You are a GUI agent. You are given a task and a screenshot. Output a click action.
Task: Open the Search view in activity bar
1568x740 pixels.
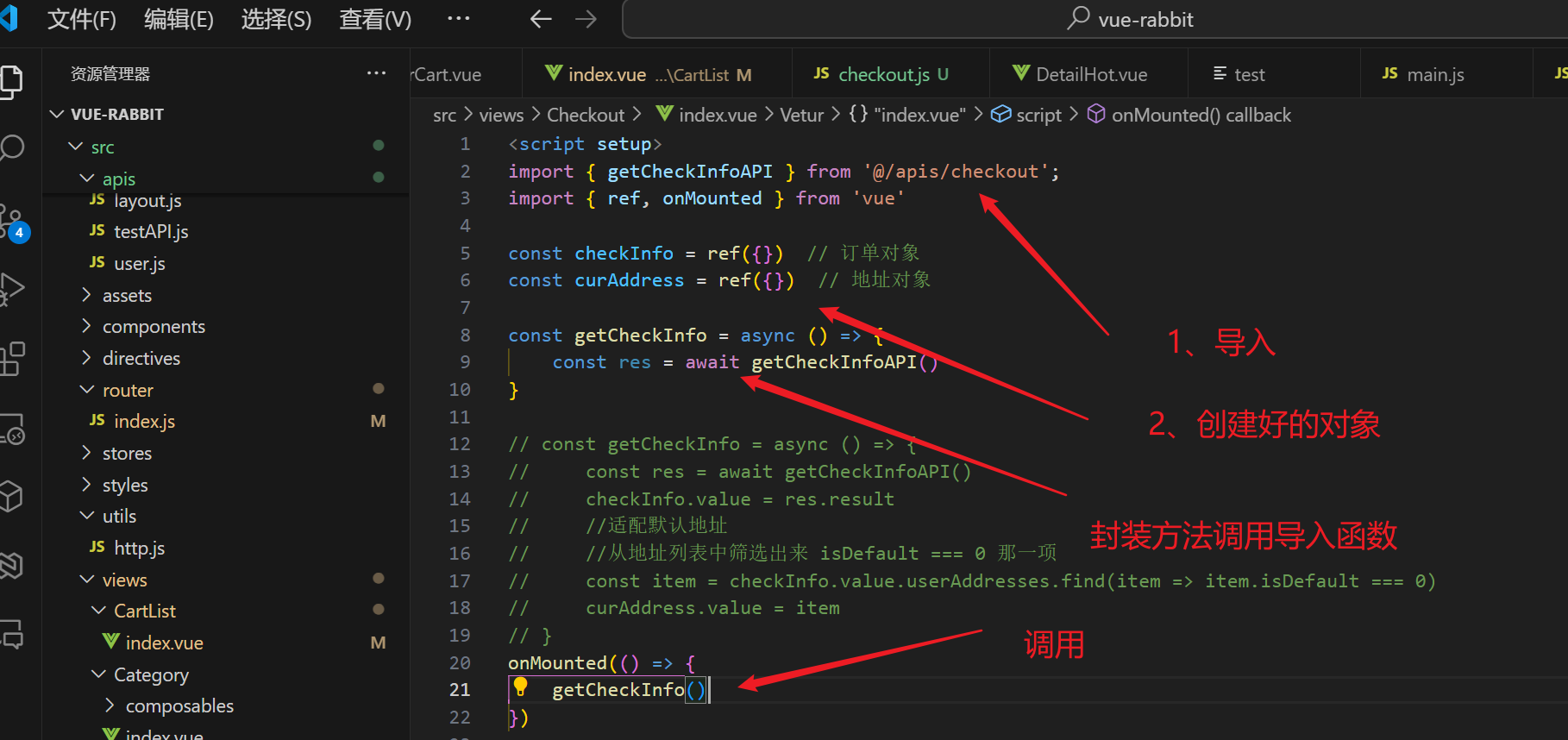pyautogui.click(x=11, y=147)
